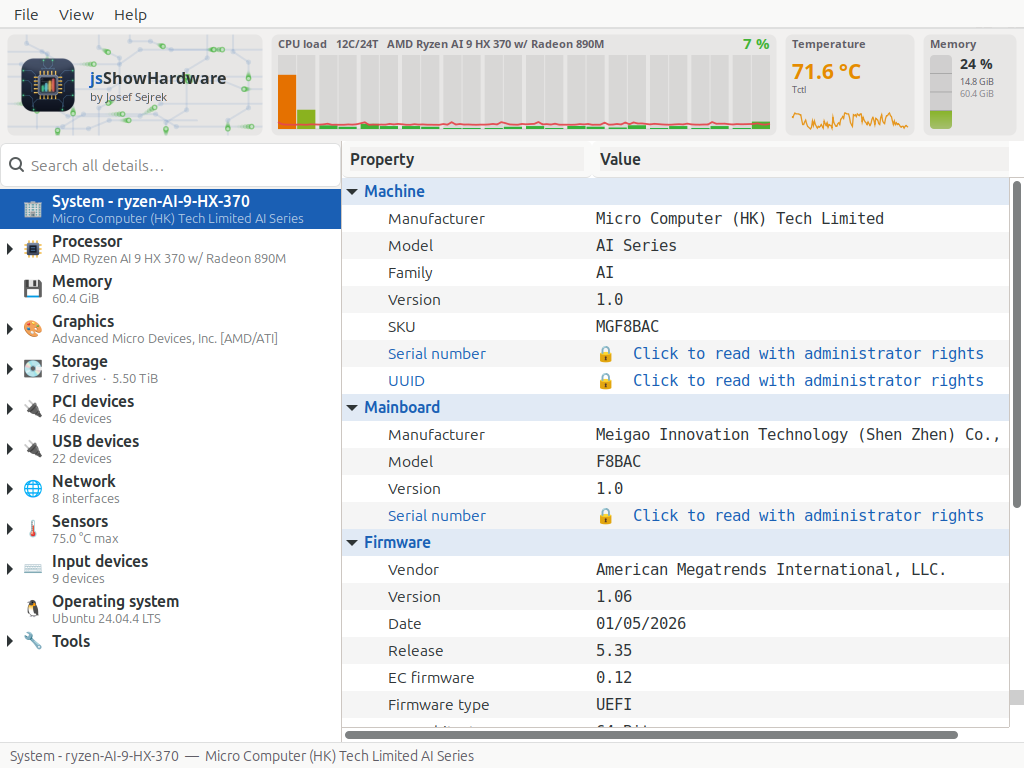This screenshot has width=1024, height=768.
Task: Click the System building icon in sidebar
Action: pos(33,209)
